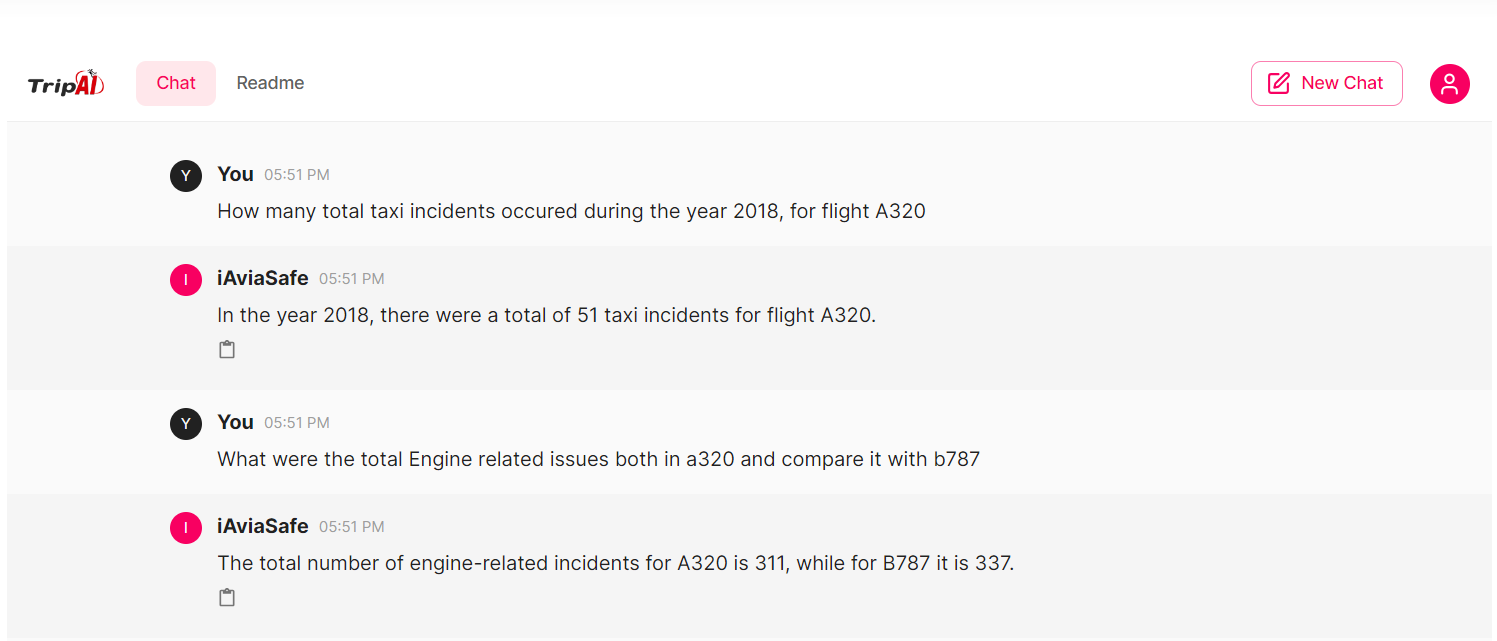Image resolution: width=1497 pixels, height=641 pixels.
Task: Click the iAviaSafe avatar on second bot reply
Action: (x=186, y=527)
